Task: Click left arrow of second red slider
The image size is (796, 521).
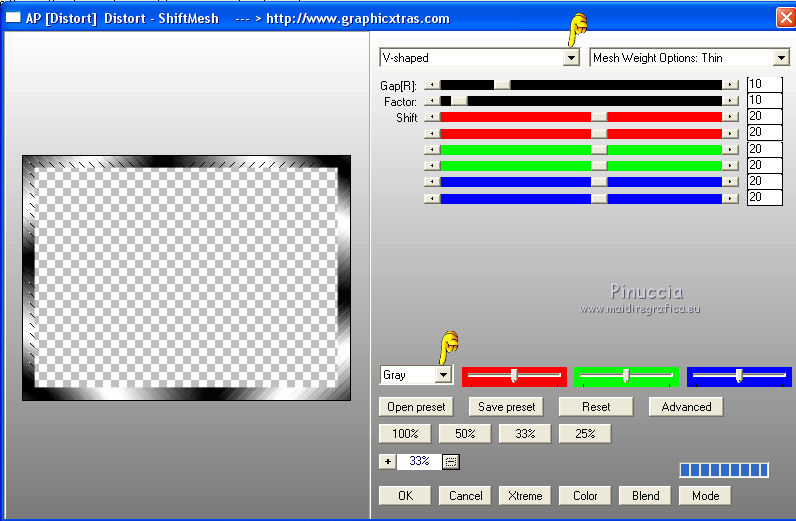Action: 432,134
